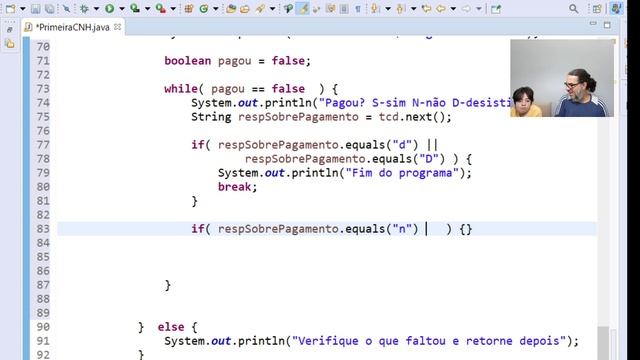Viewport: 640px width, 360px height.
Task: Minimize the editor area
Action: point(593,24)
